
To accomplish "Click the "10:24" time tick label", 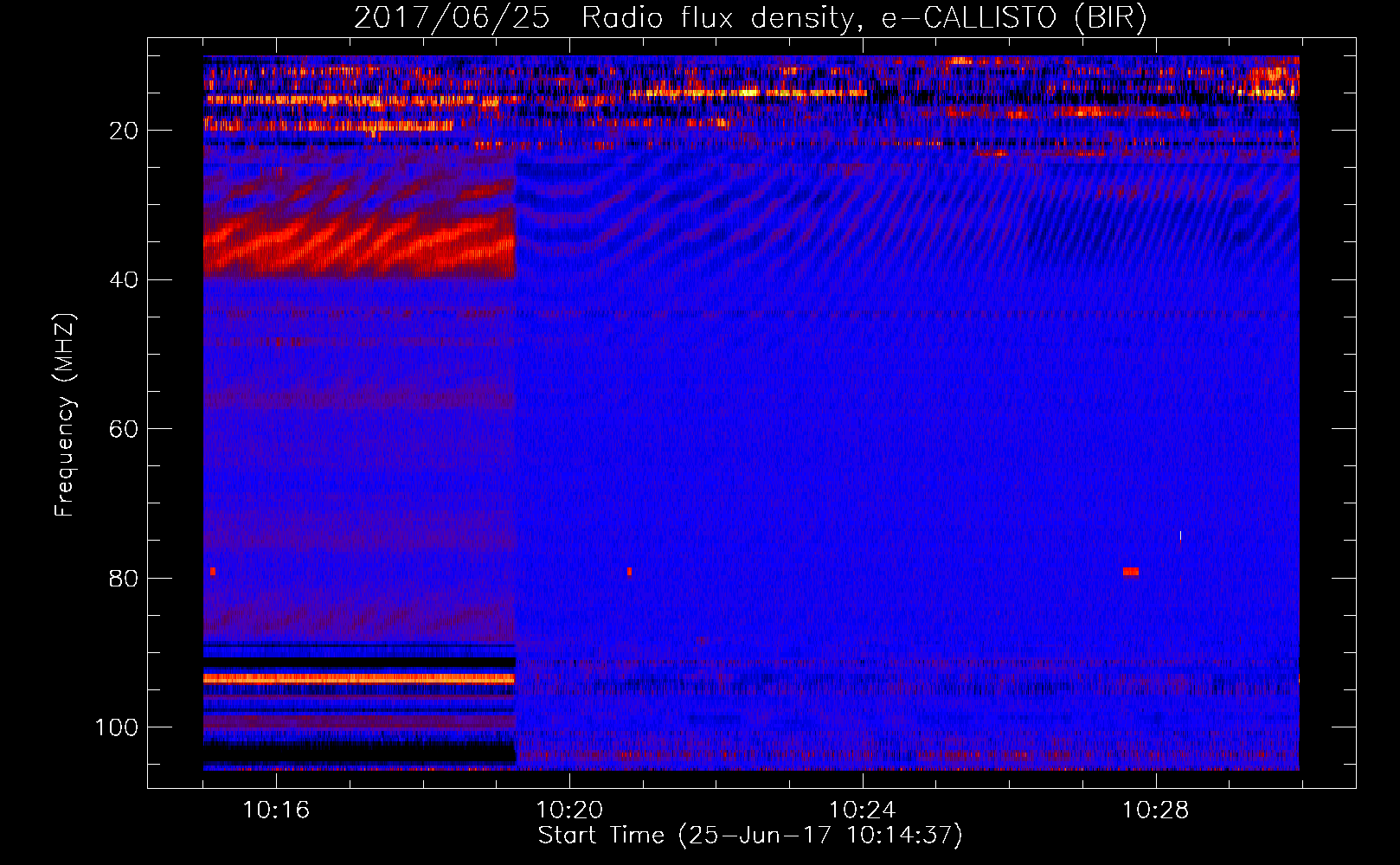I will pyautogui.click(x=863, y=811).
